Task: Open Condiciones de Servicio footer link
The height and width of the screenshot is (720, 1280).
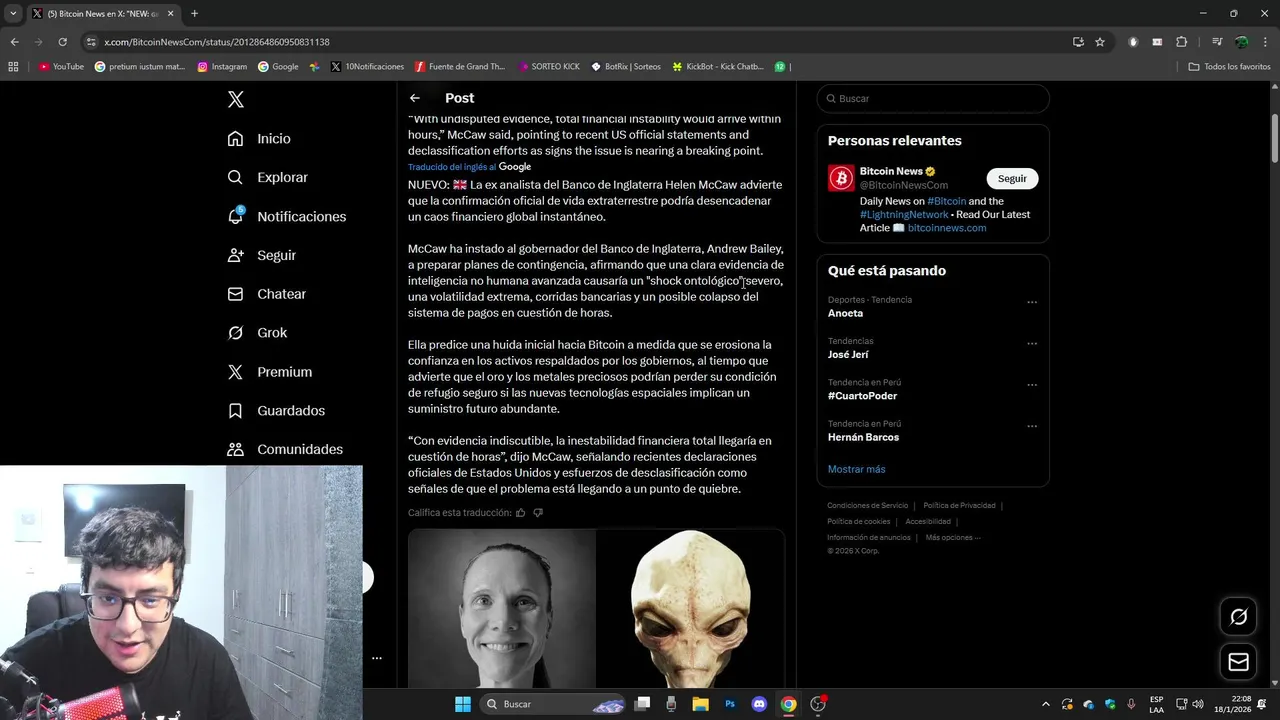Action: [x=867, y=506]
